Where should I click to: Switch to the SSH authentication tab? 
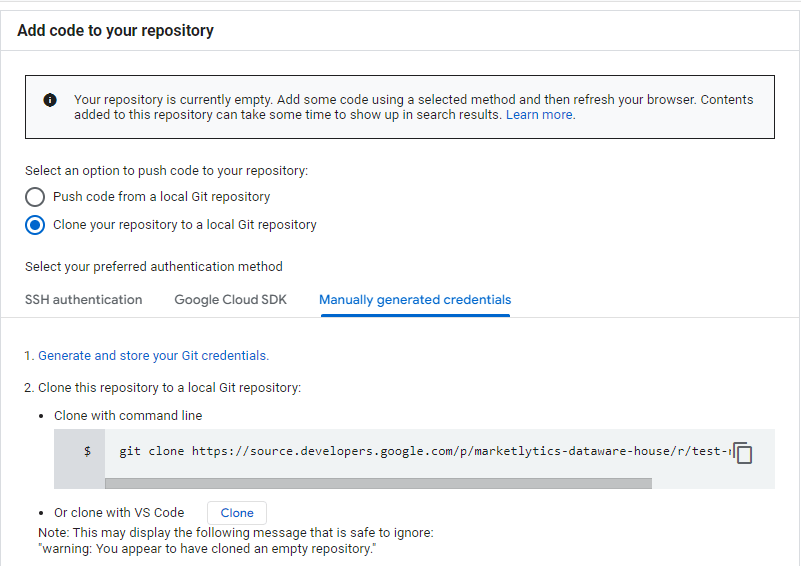pyautogui.click(x=83, y=300)
